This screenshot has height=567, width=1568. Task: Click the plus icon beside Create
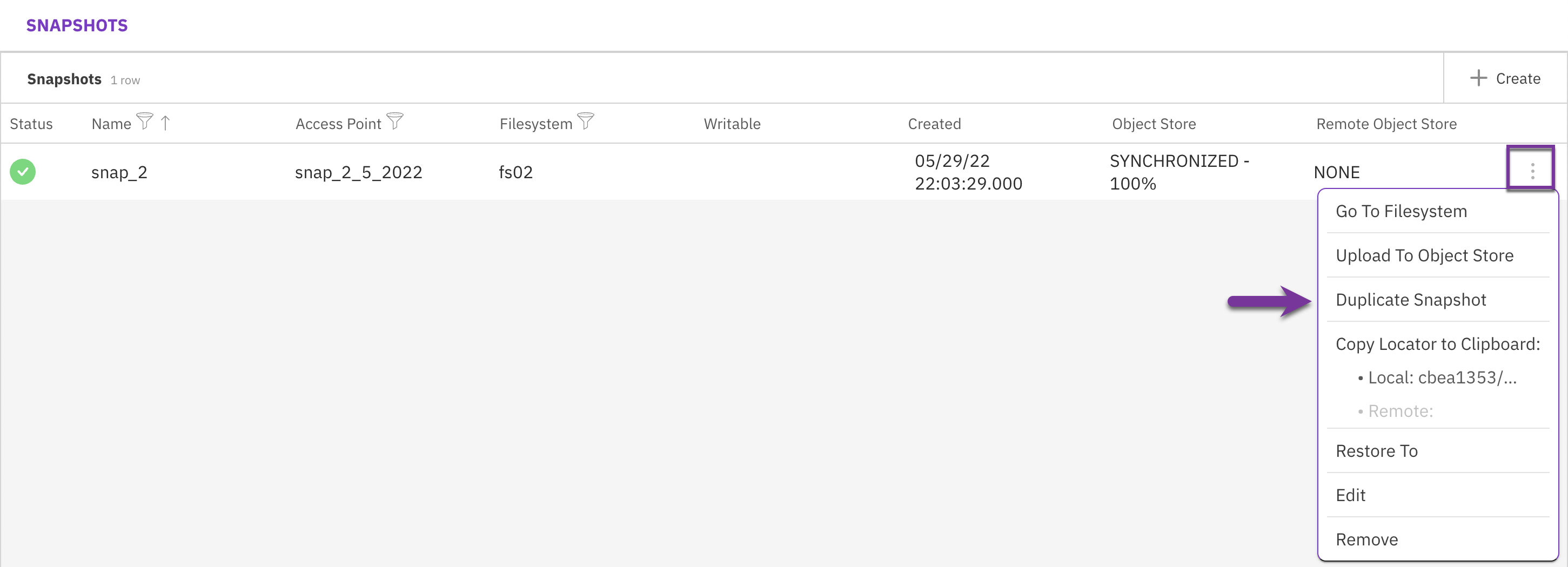[x=1479, y=78]
